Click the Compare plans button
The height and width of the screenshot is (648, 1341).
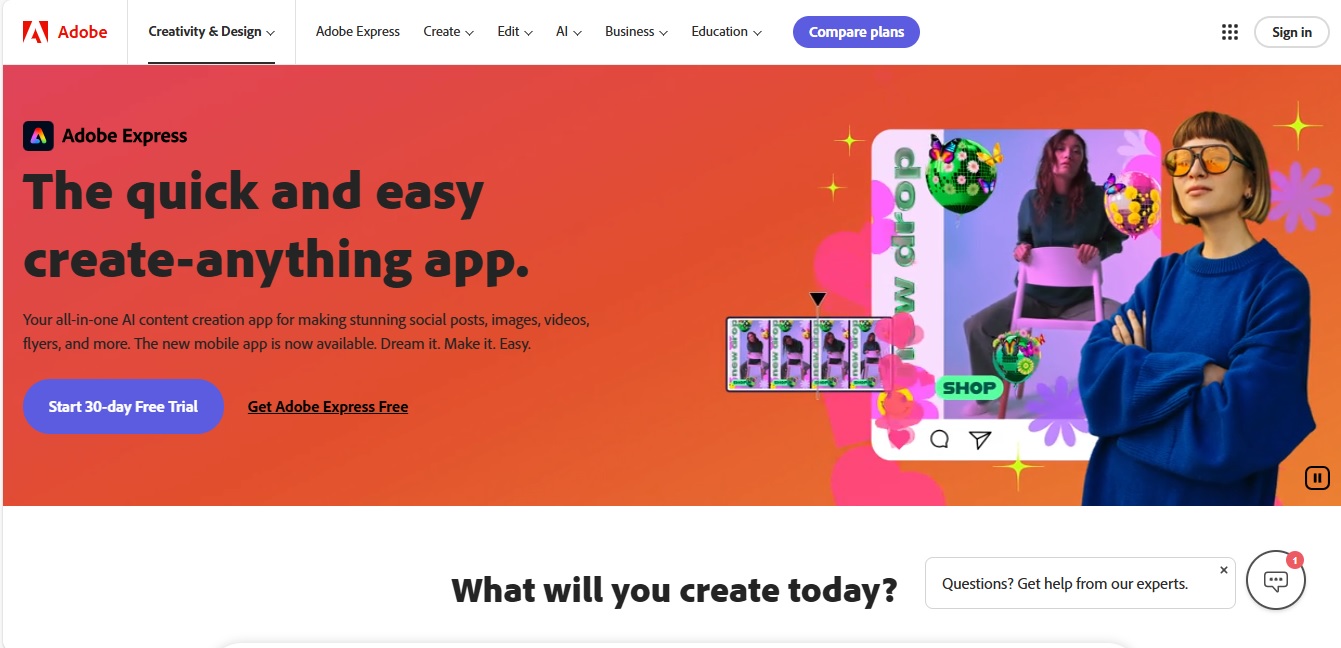click(856, 32)
